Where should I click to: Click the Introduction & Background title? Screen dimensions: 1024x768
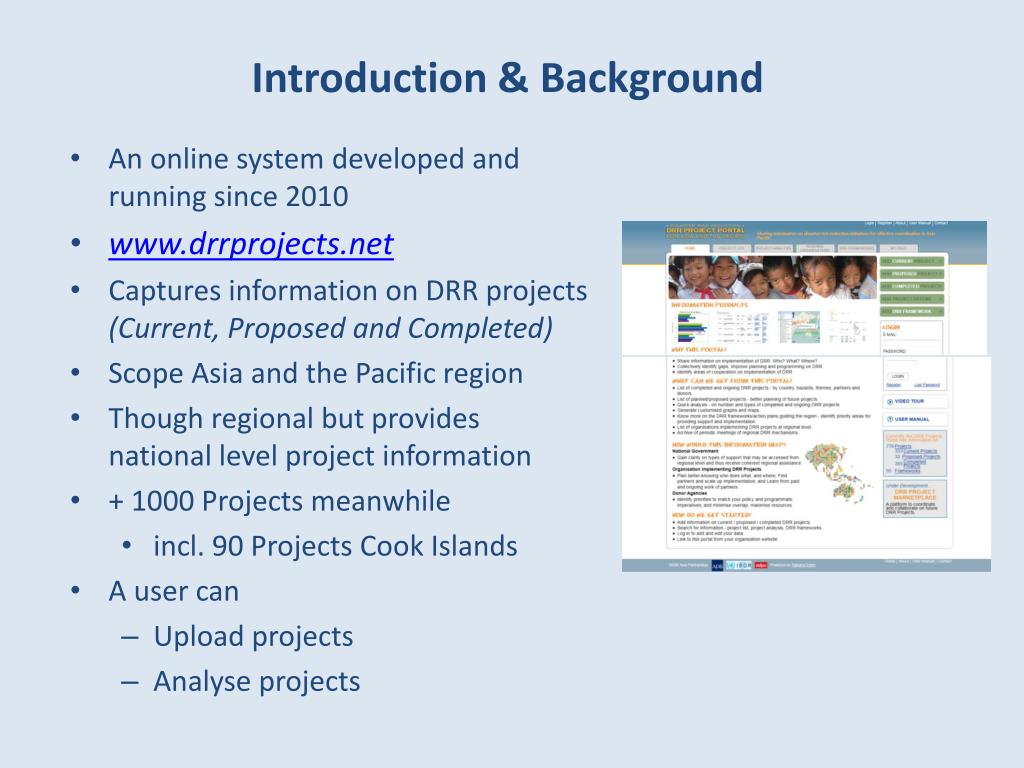coord(507,78)
